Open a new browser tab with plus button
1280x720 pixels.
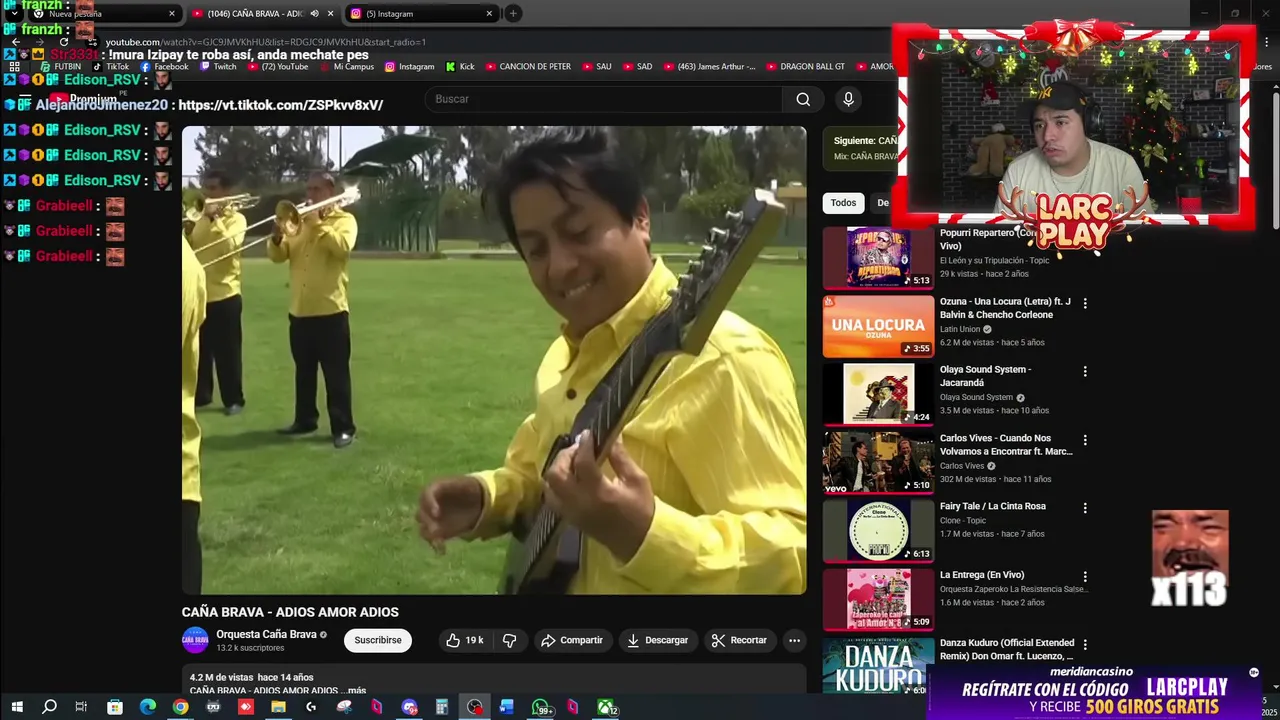[513, 14]
